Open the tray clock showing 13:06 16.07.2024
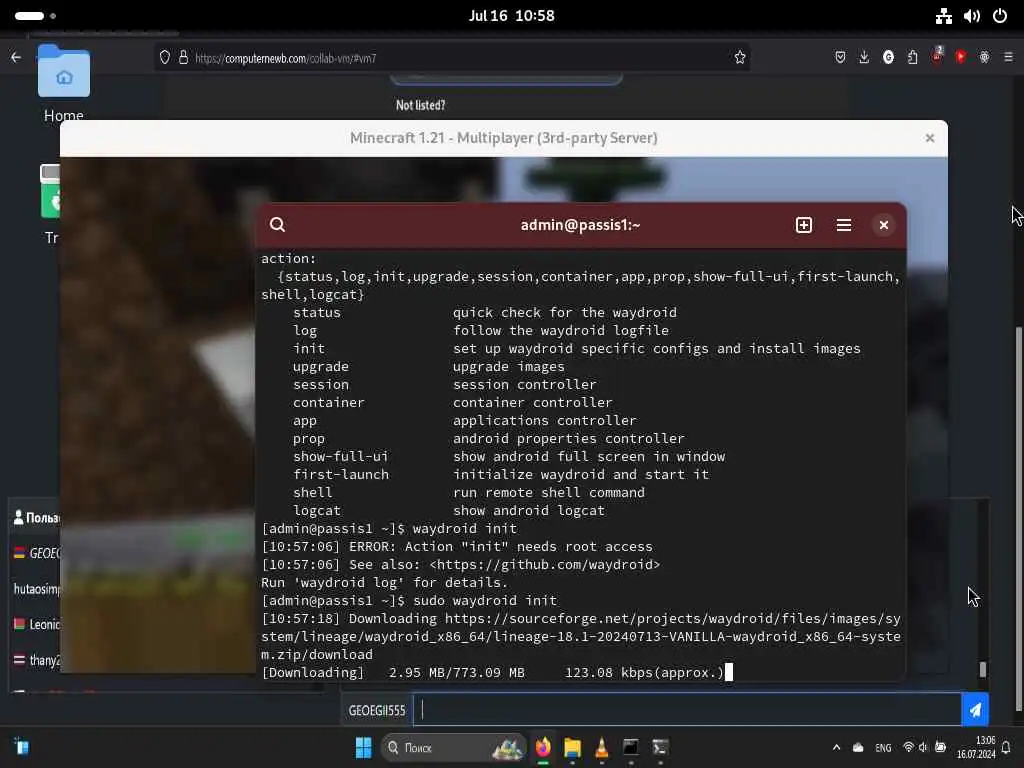The height and width of the screenshot is (768, 1024). tap(976, 747)
